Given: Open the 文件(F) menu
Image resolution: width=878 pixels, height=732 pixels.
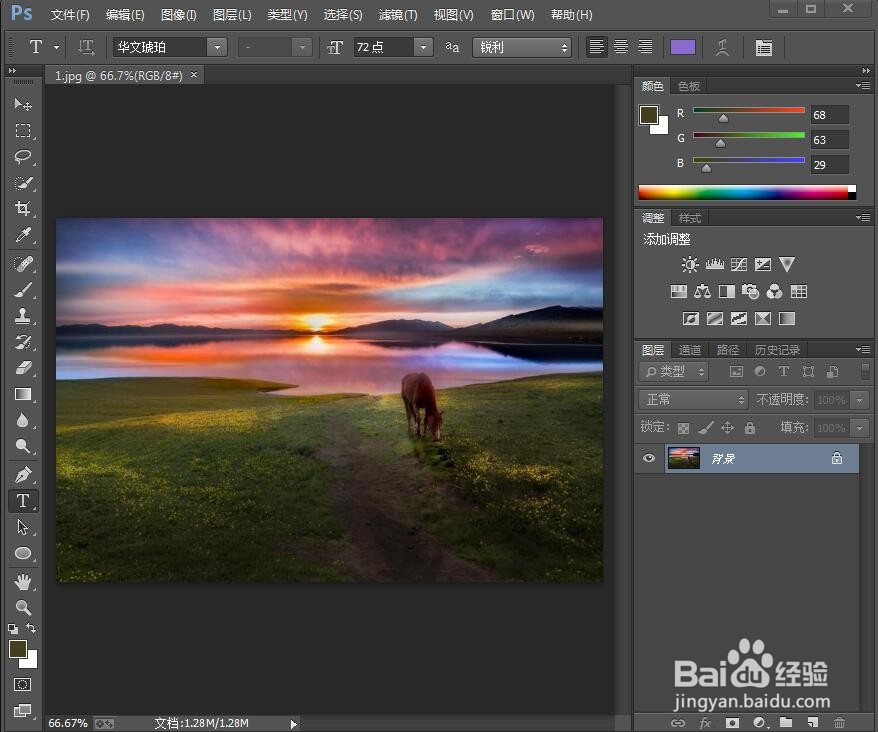Looking at the screenshot, I should (x=70, y=15).
